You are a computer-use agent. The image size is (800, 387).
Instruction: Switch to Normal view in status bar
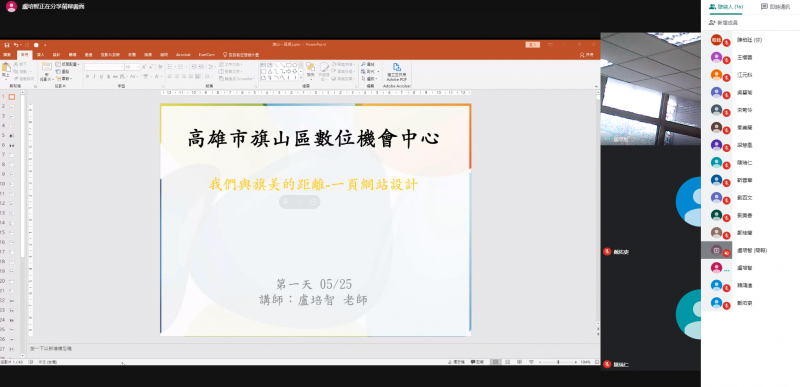[495, 362]
